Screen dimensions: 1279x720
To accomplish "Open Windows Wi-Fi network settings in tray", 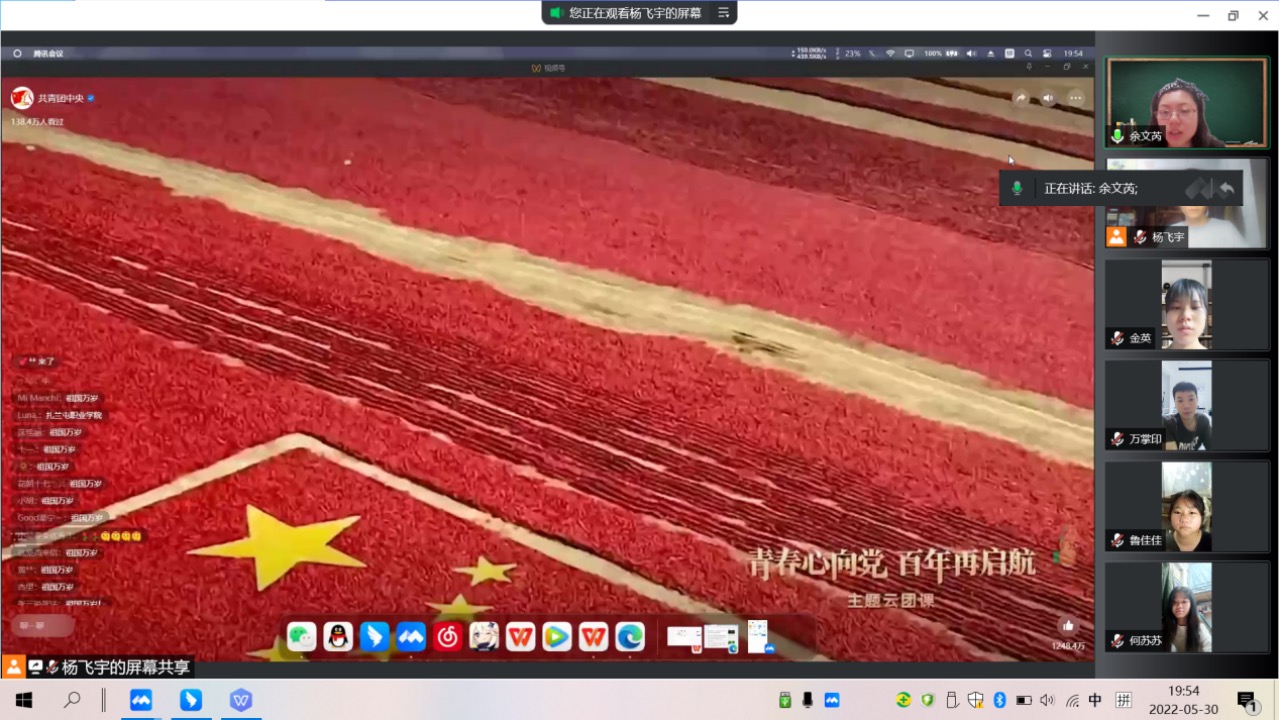I will (x=1072, y=700).
